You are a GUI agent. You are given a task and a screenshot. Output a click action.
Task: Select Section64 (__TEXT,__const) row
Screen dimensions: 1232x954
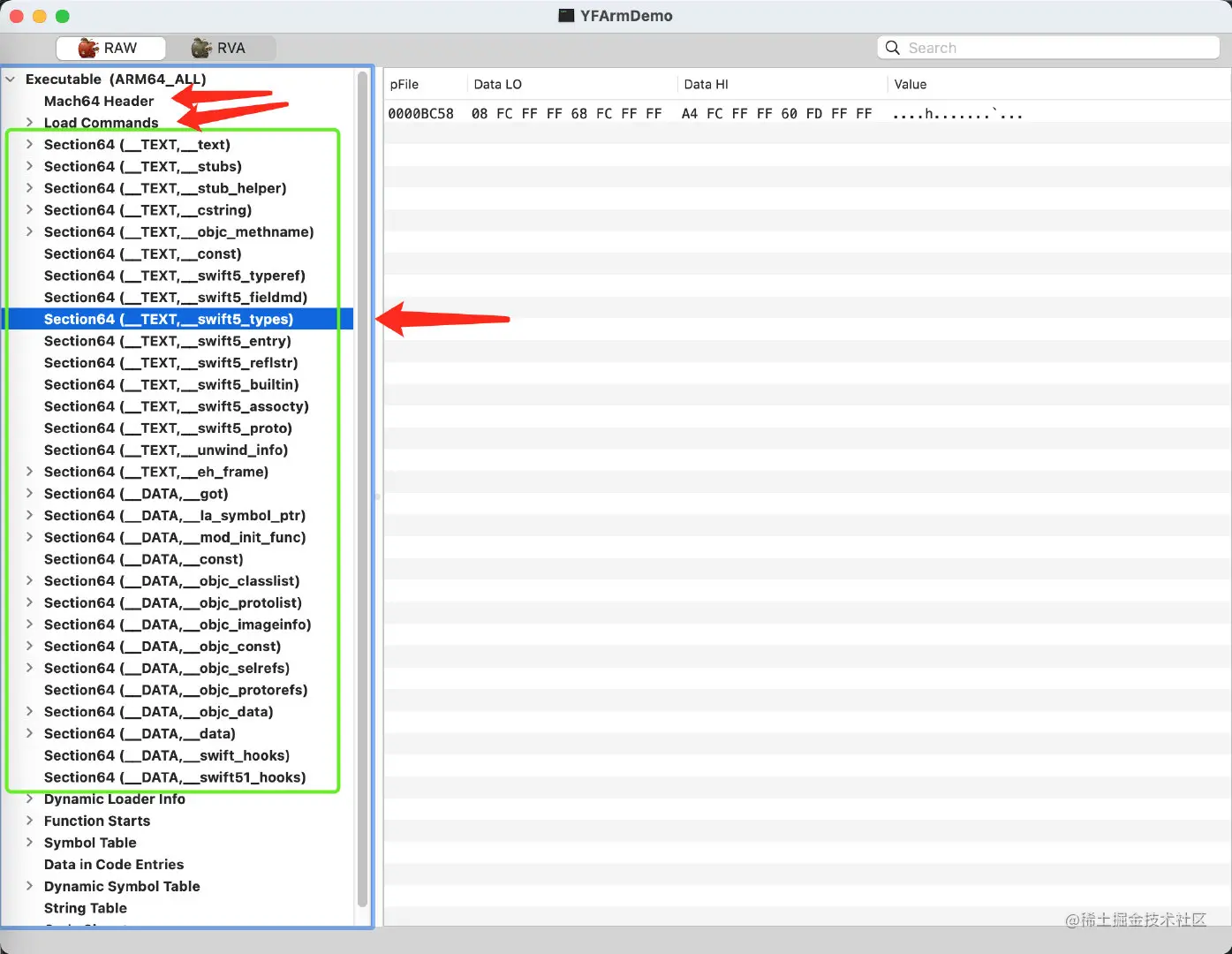178,254
